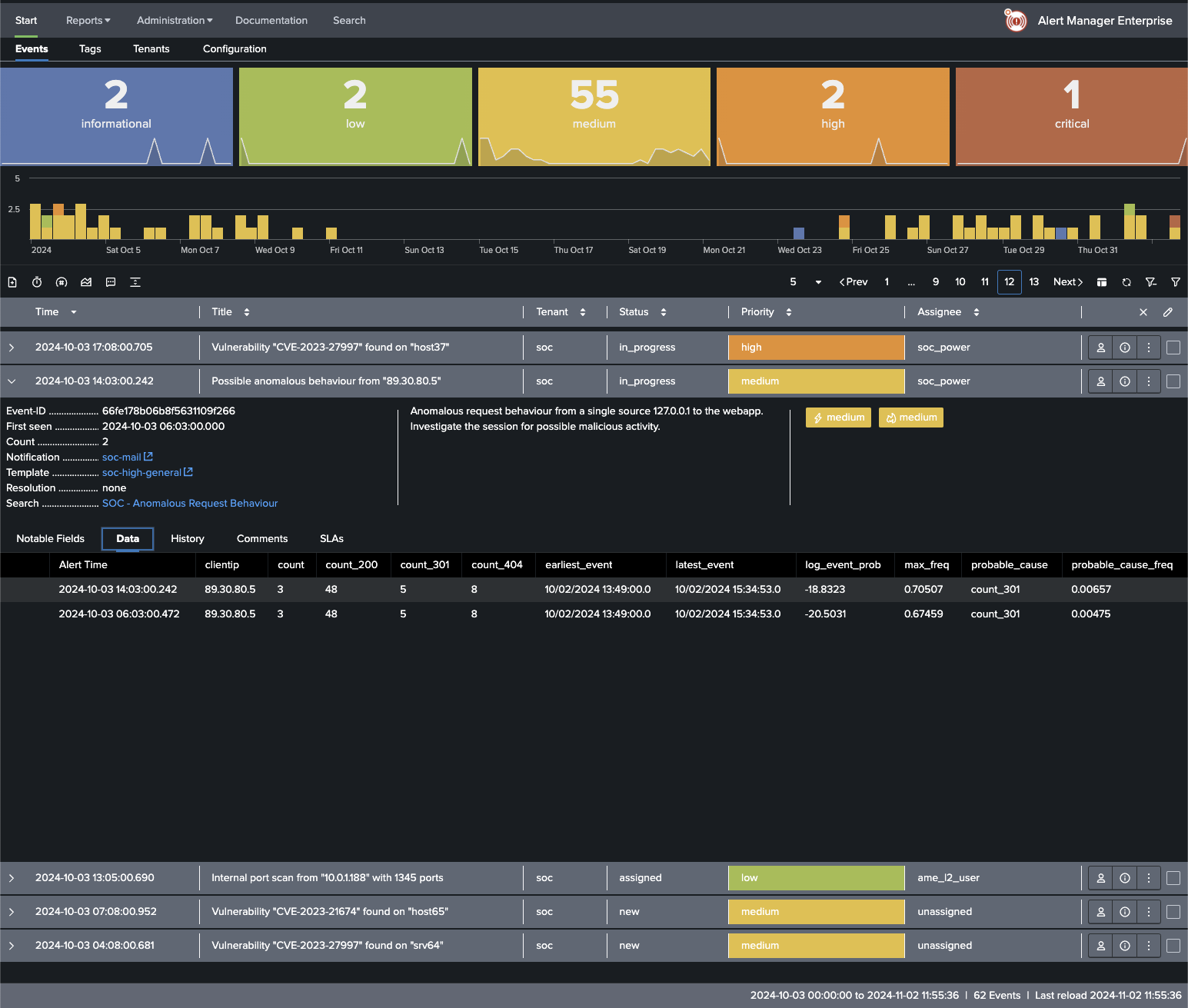Open the info icon on the port scan row
Screen dimensions: 1188x1008
point(1124,877)
